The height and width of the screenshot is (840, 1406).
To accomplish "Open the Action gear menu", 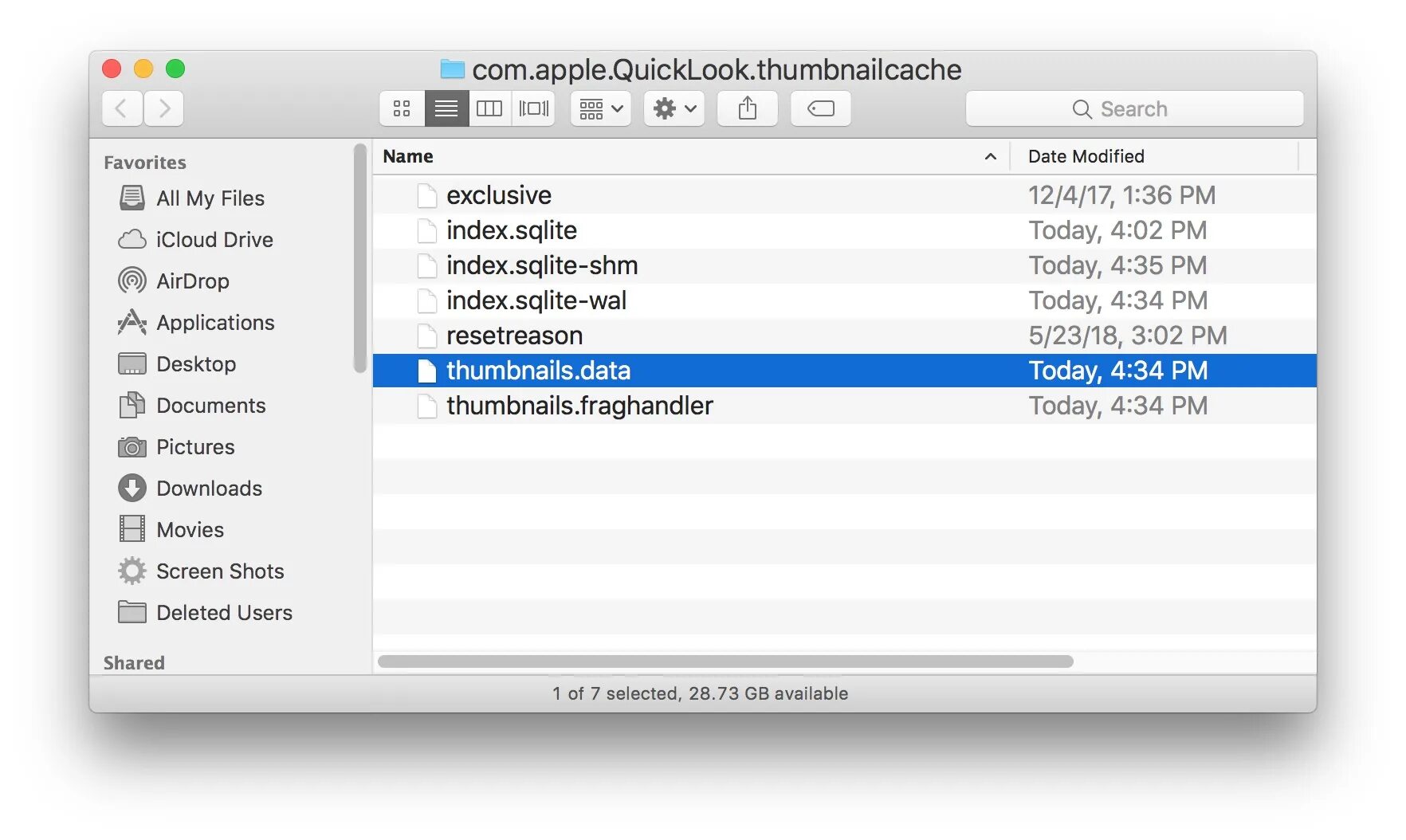I will [x=674, y=108].
